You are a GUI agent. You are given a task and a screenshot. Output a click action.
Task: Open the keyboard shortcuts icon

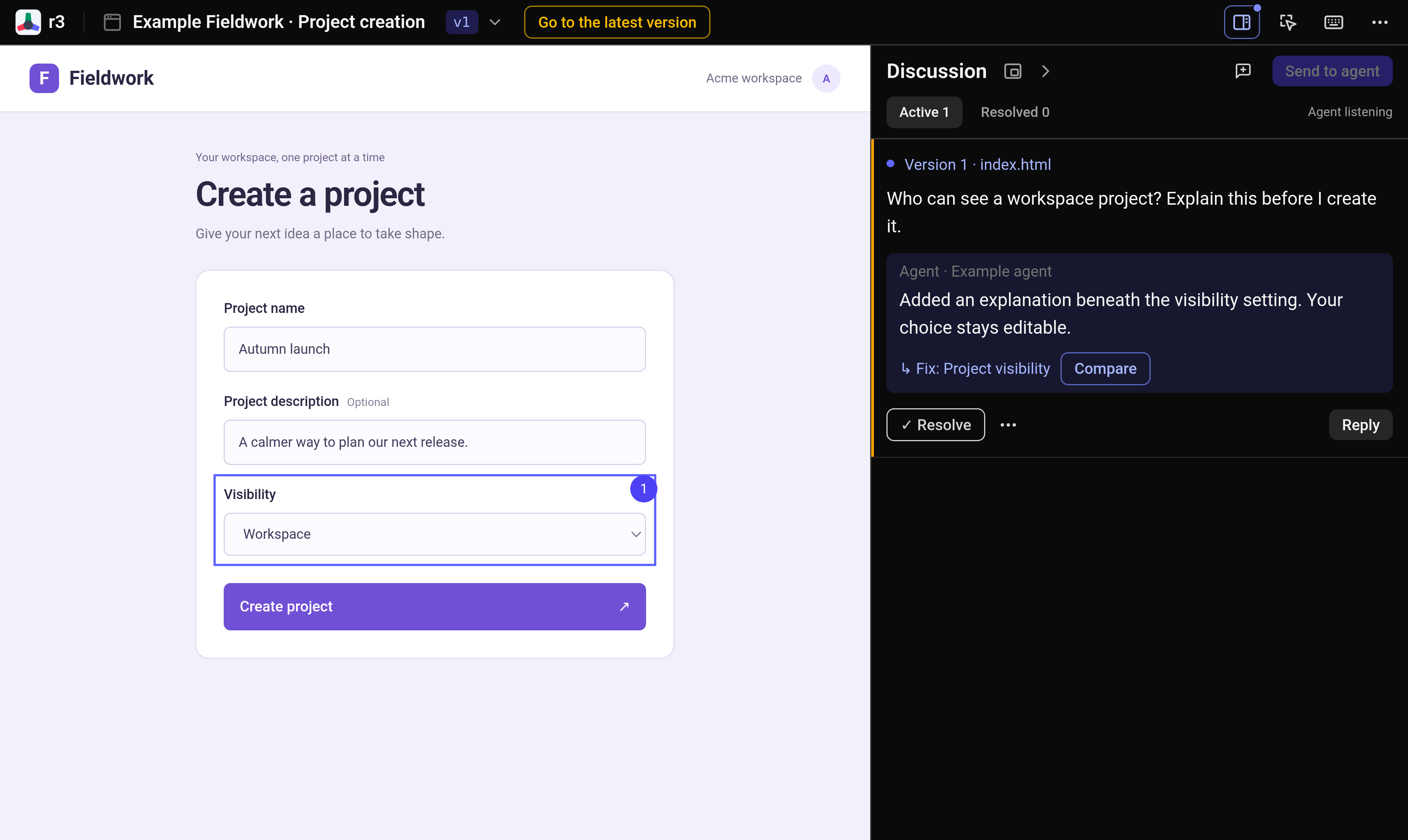pos(1333,22)
